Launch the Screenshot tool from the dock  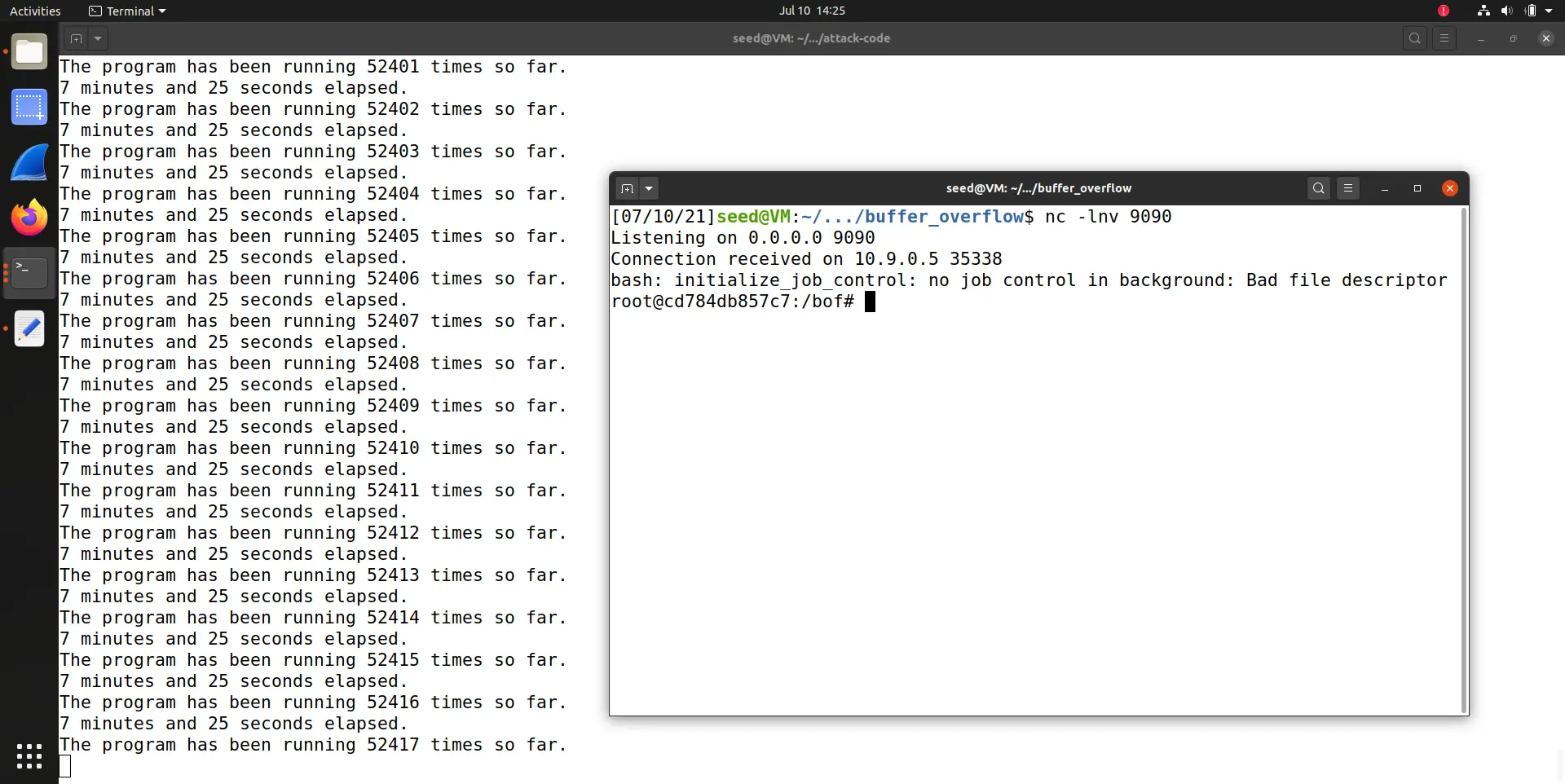(29, 107)
